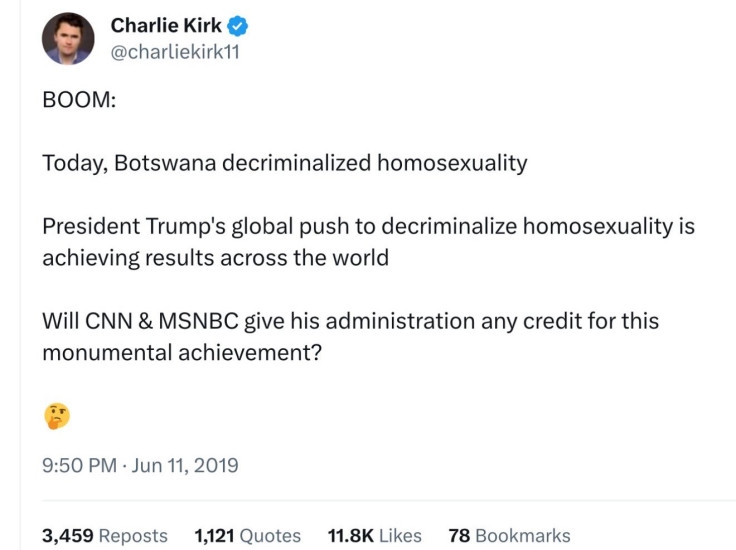Open the 1,121 Quotes list
The width and height of the screenshot is (736, 550).
(247, 535)
